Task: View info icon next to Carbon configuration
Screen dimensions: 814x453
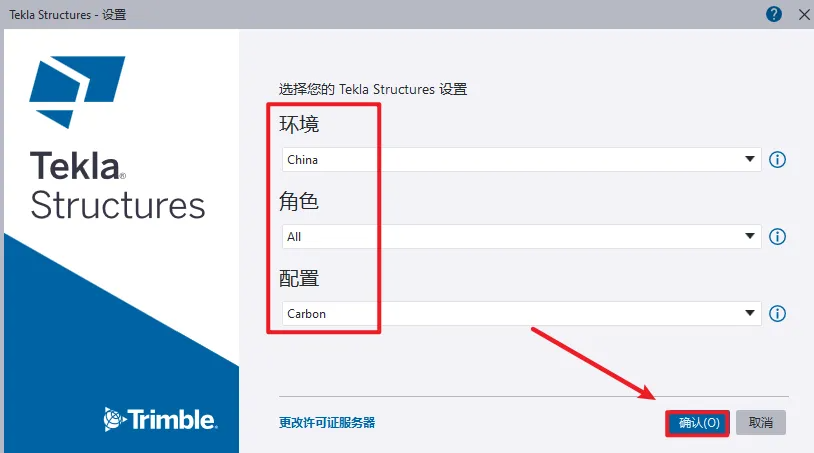Action: pos(777,313)
